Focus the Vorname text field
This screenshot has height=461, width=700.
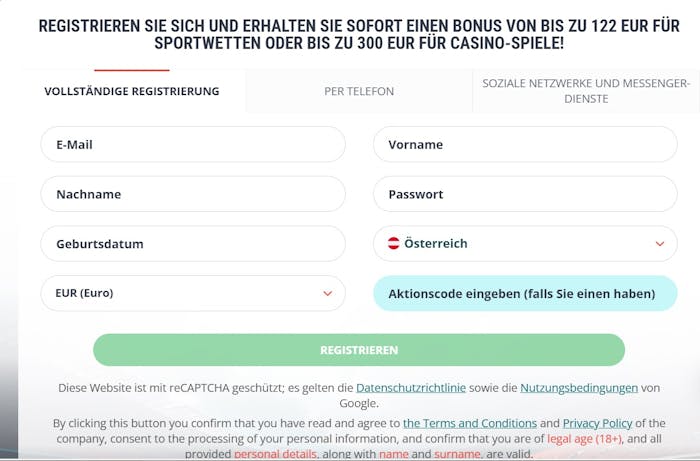525,144
